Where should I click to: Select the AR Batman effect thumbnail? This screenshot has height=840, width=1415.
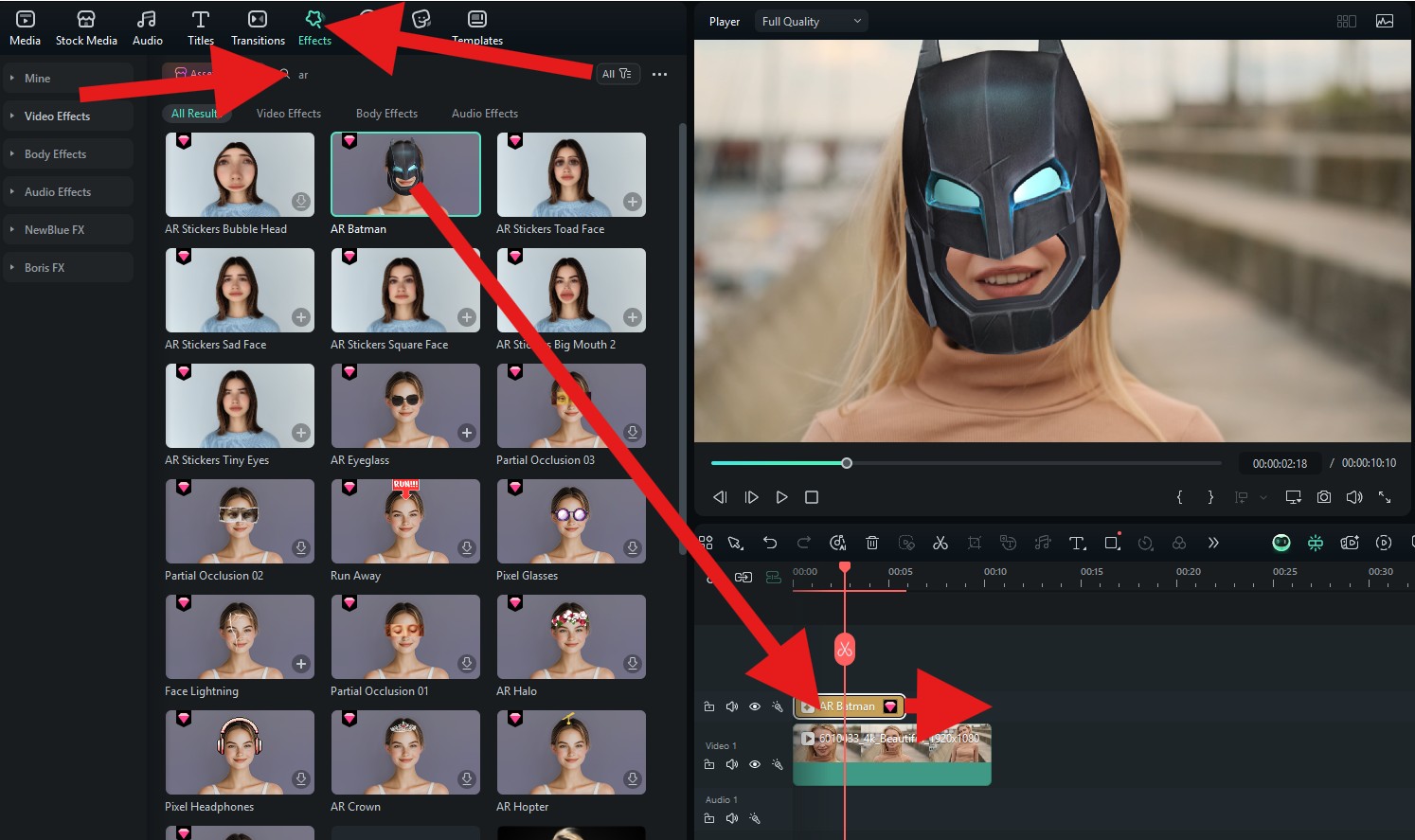tap(405, 174)
